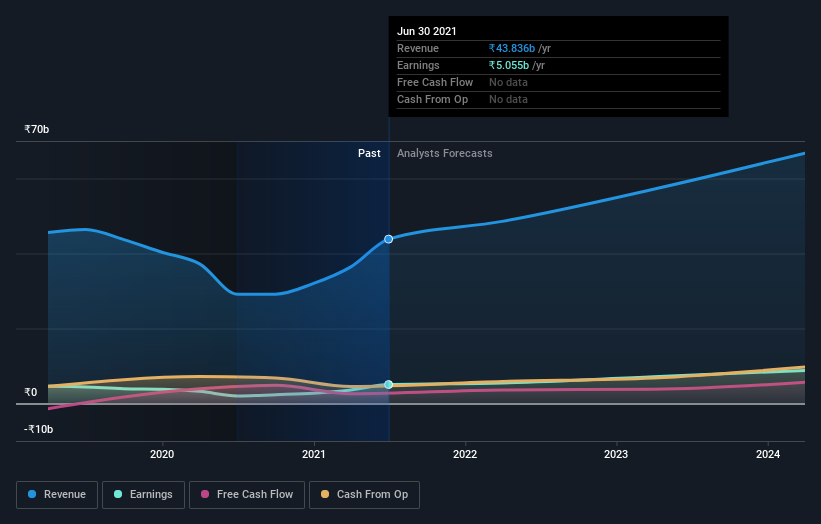Click the ₹43.836b revenue value in tooltip
821x524 pixels.
click(x=512, y=48)
